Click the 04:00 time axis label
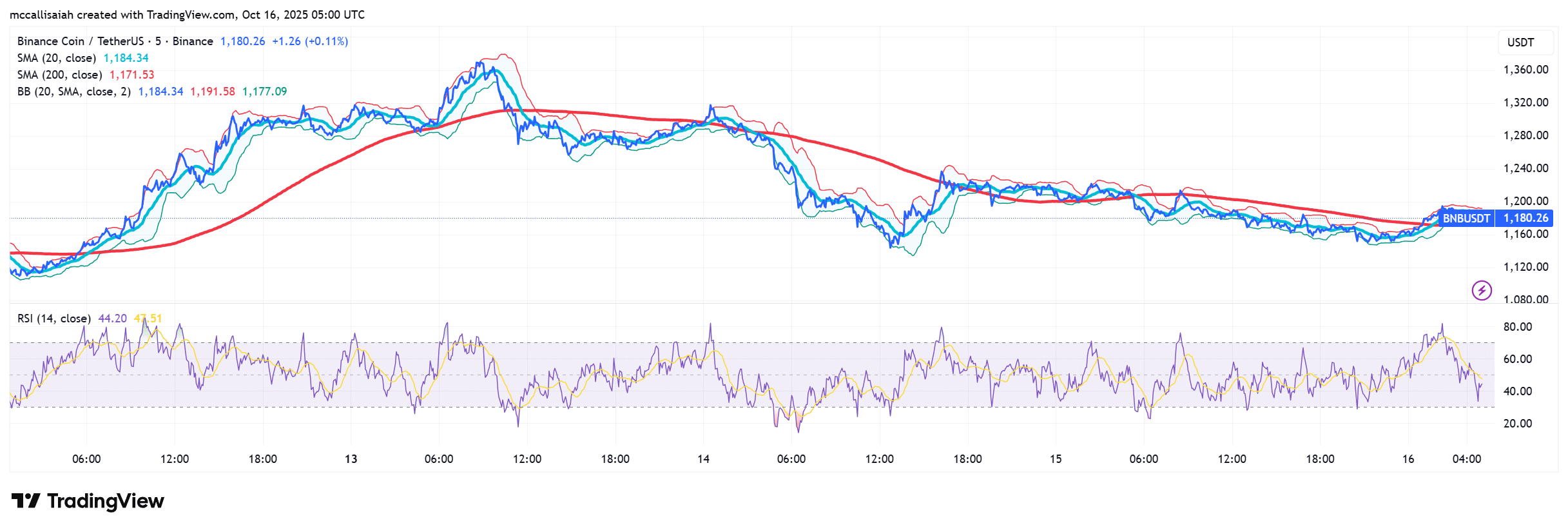Screen dimensions: 1568x530 tap(1466, 459)
